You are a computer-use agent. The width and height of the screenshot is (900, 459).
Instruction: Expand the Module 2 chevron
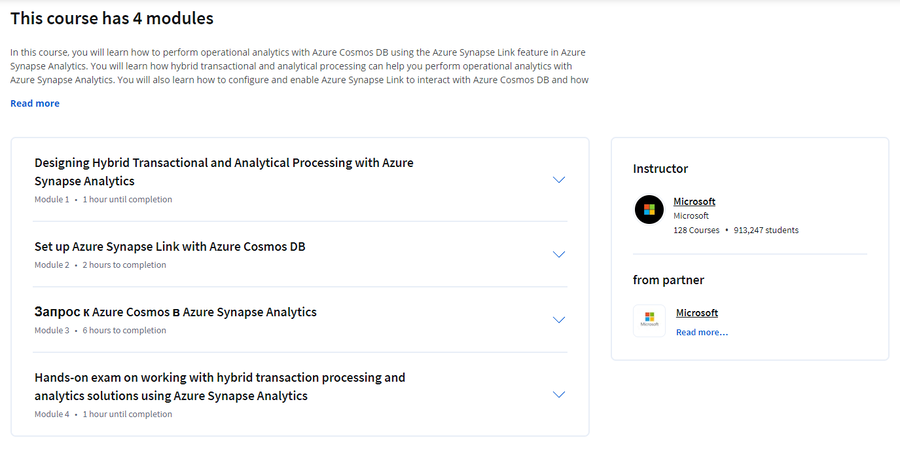point(558,254)
